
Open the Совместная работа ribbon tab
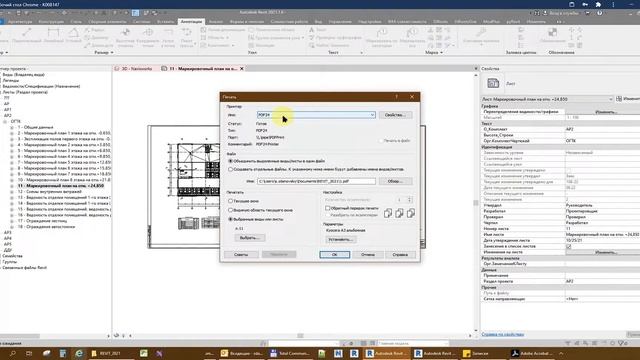(x=289, y=22)
